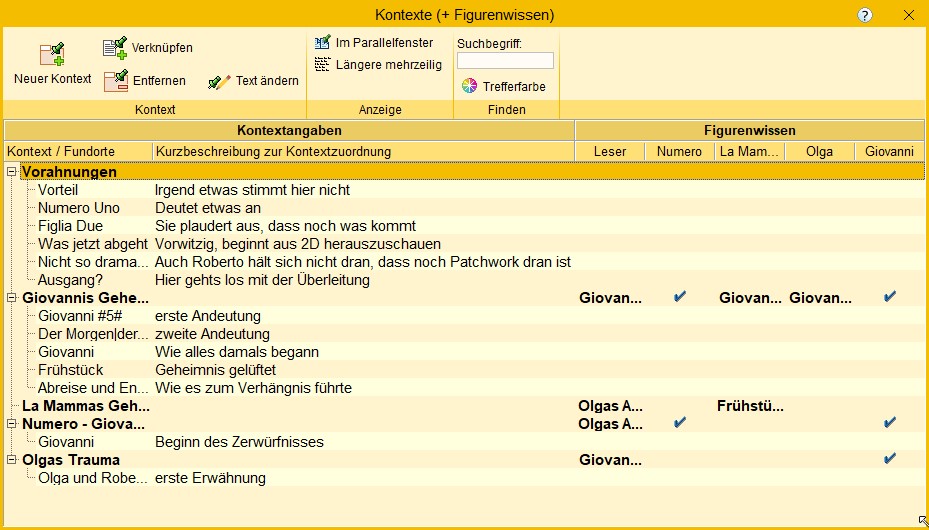Click the Suchbegriff input field

point(505,60)
